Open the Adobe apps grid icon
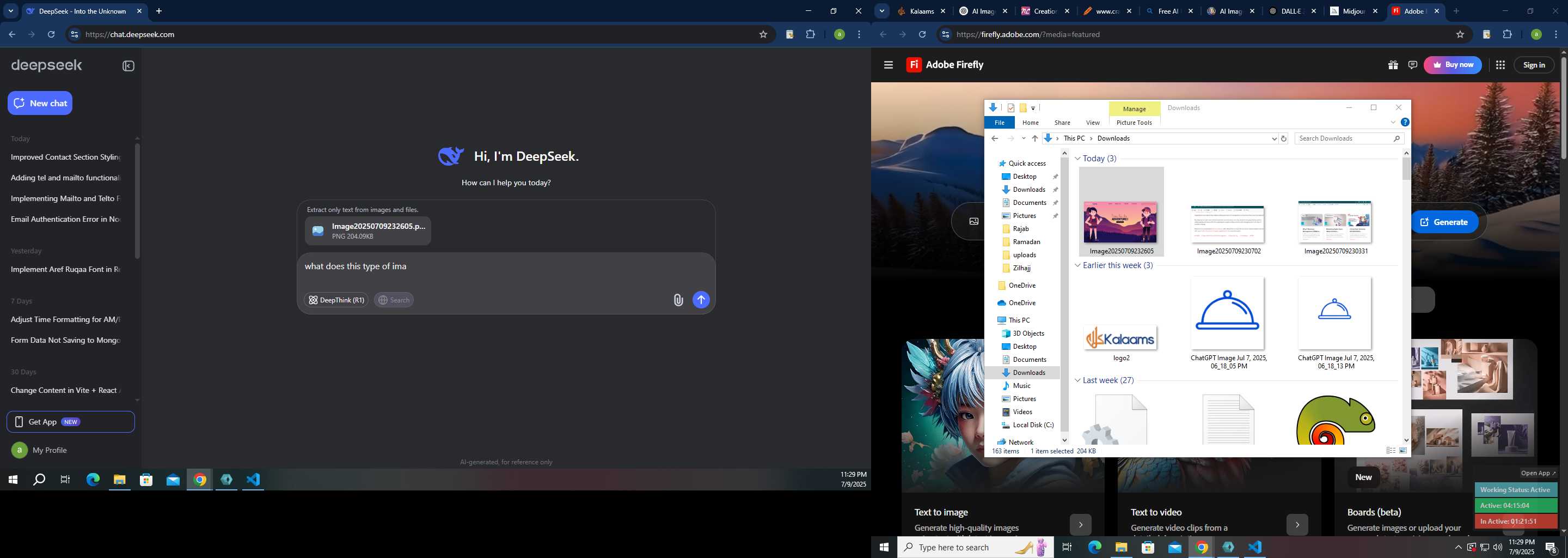 tap(1500, 64)
